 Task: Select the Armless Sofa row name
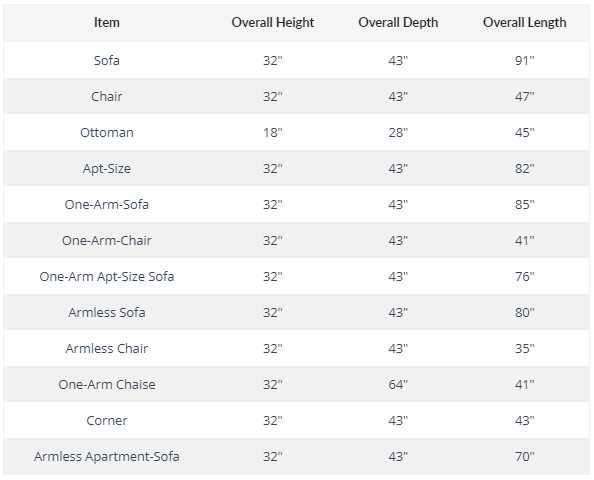(x=107, y=312)
